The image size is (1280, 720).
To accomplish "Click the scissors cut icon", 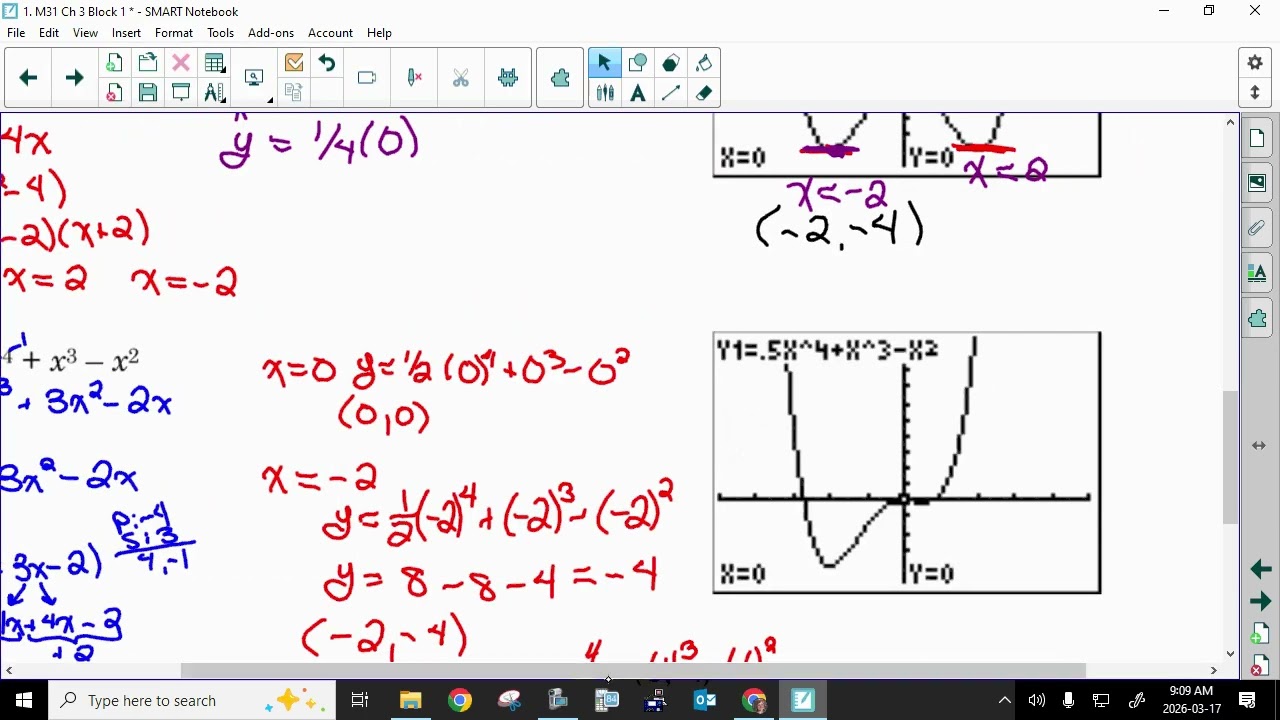I will click(x=461, y=78).
